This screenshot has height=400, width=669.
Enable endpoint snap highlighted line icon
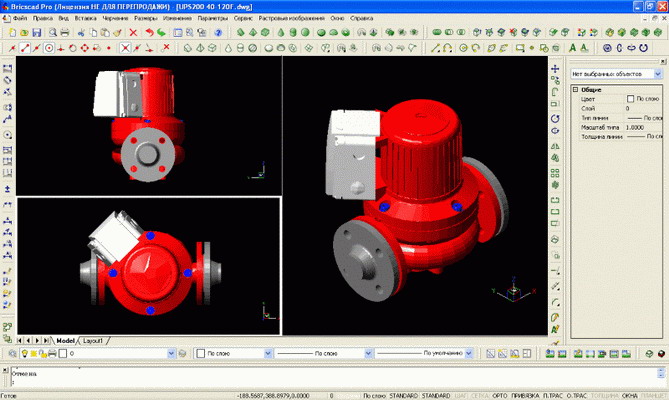[x=25, y=48]
